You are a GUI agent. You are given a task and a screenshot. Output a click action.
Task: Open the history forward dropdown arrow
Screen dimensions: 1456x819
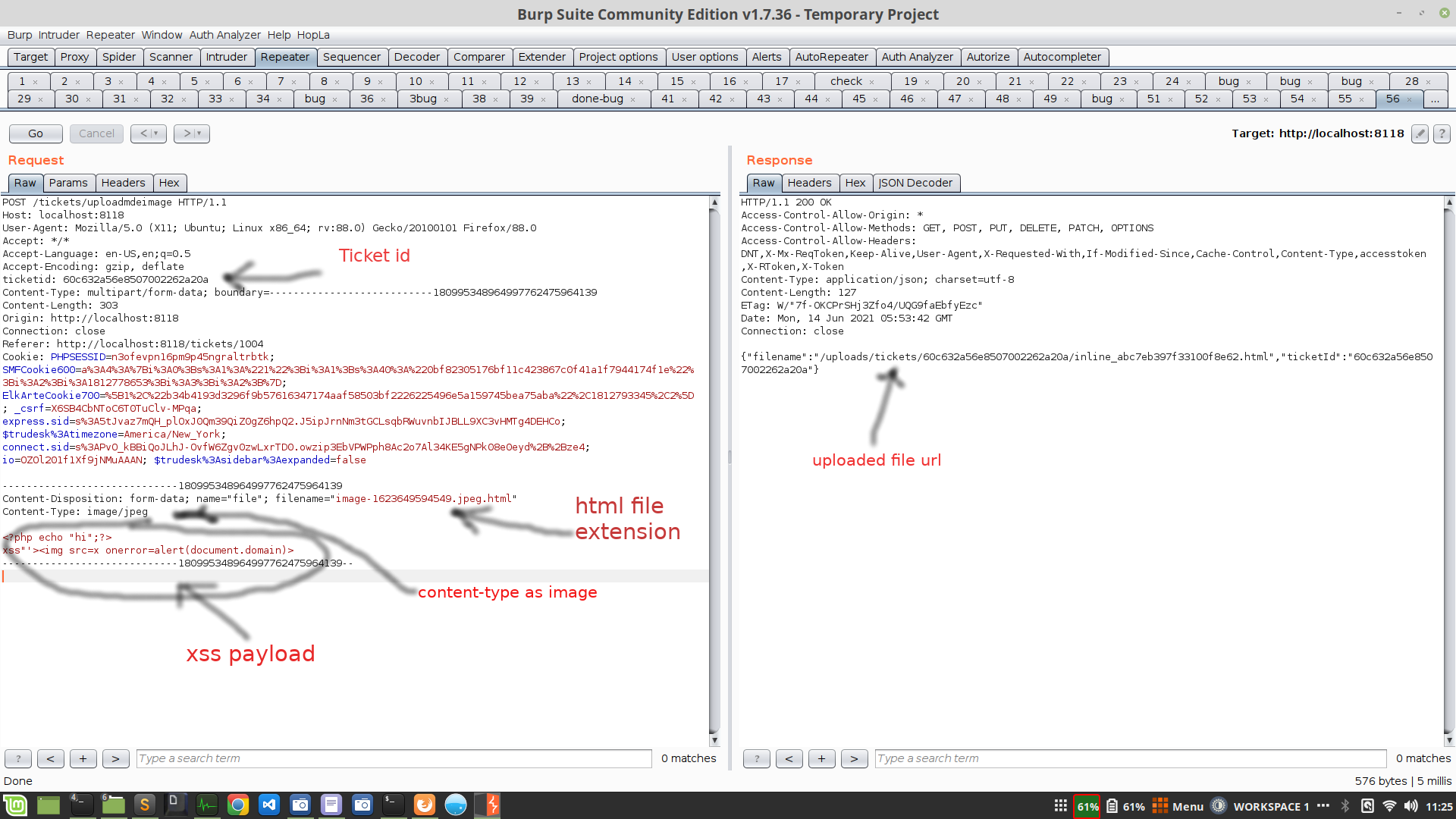[x=199, y=133]
